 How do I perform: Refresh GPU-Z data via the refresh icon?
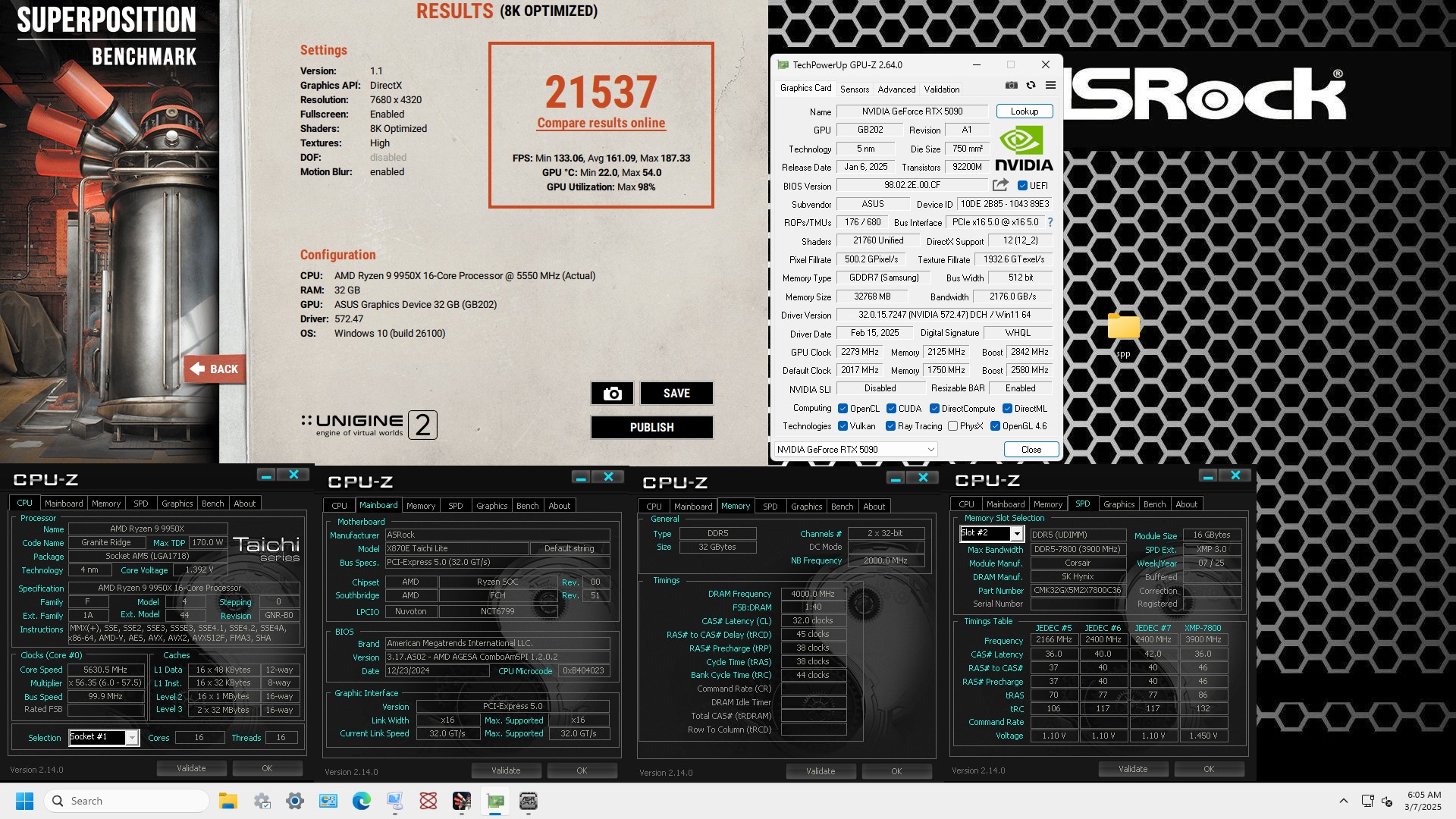1031,86
